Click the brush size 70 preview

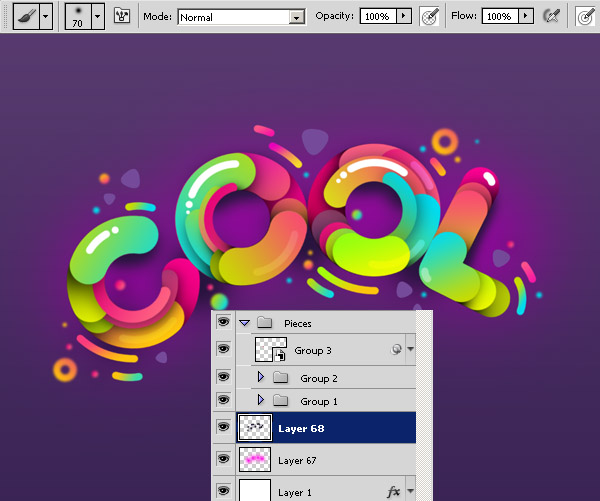78,16
